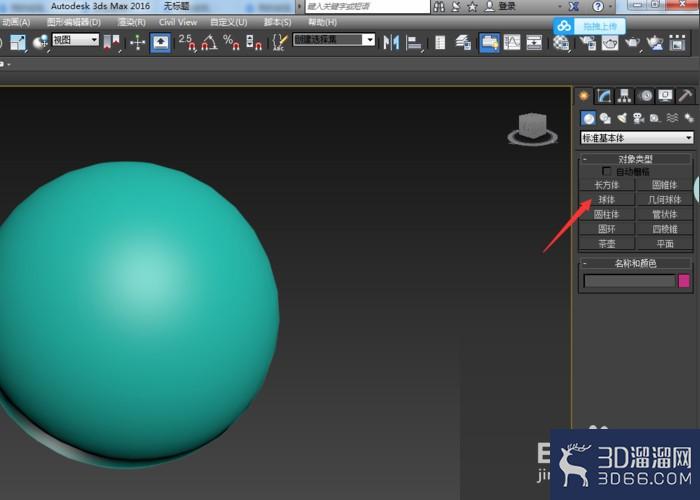Open Edit Named Selection Sets

tap(280, 42)
